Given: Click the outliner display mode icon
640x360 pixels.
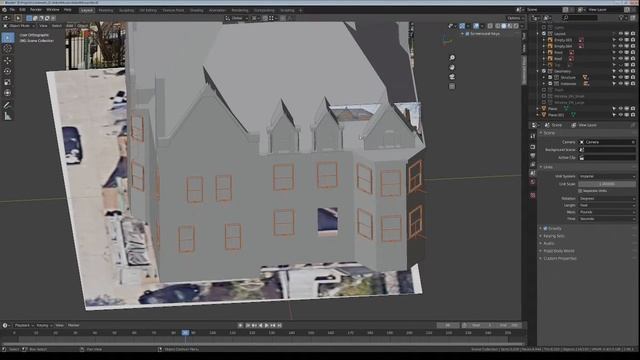Looking at the screenshot, I should coord(547,18).
